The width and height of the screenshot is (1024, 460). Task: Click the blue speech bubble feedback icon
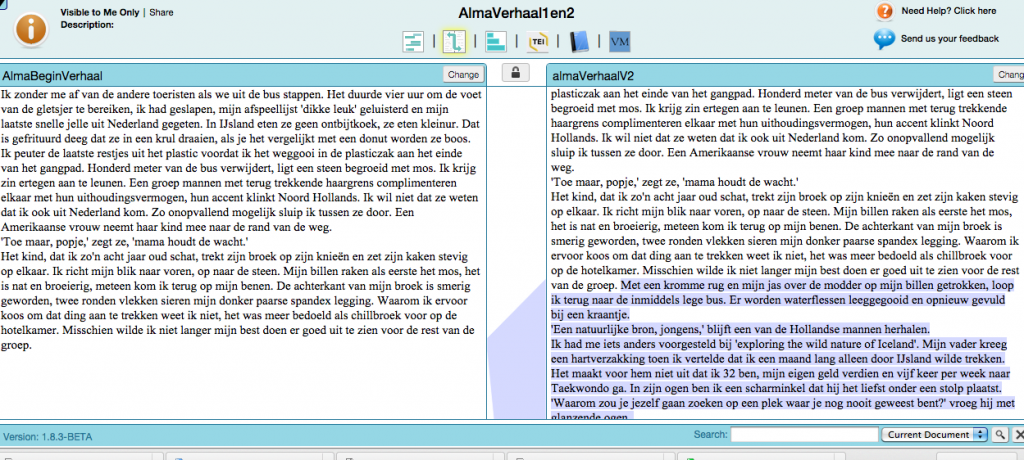point(884,39)
